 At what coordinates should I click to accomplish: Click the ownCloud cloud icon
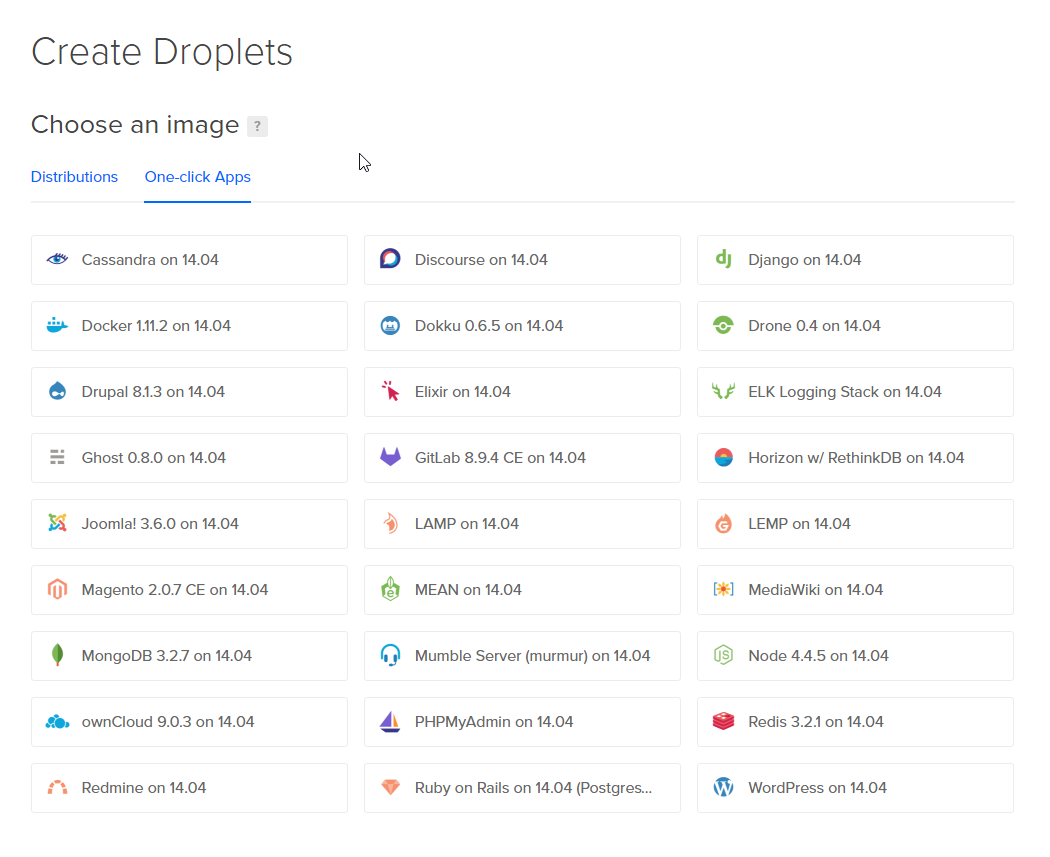[58, 722]
